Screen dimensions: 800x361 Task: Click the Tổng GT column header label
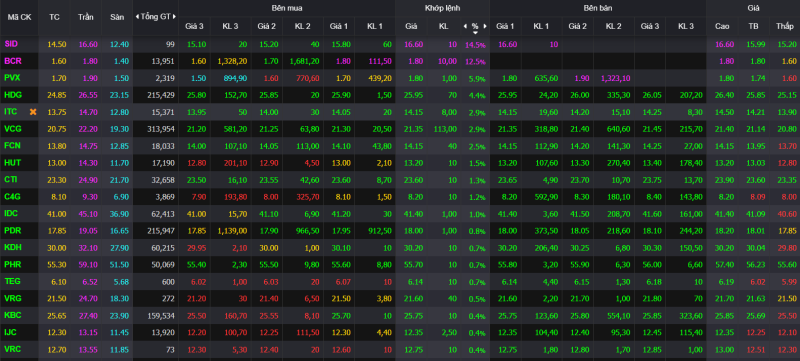[156, 17]
